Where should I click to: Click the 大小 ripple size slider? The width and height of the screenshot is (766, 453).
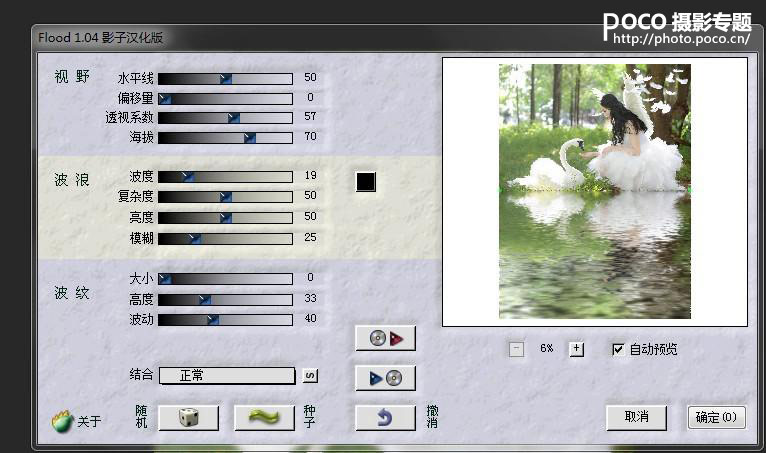(x=225, y=279)
